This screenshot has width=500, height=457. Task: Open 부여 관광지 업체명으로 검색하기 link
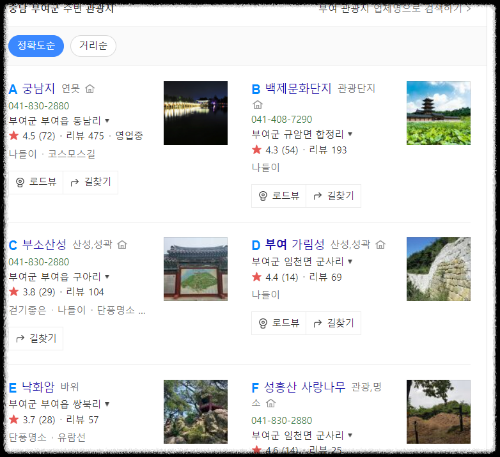point(395,8)
